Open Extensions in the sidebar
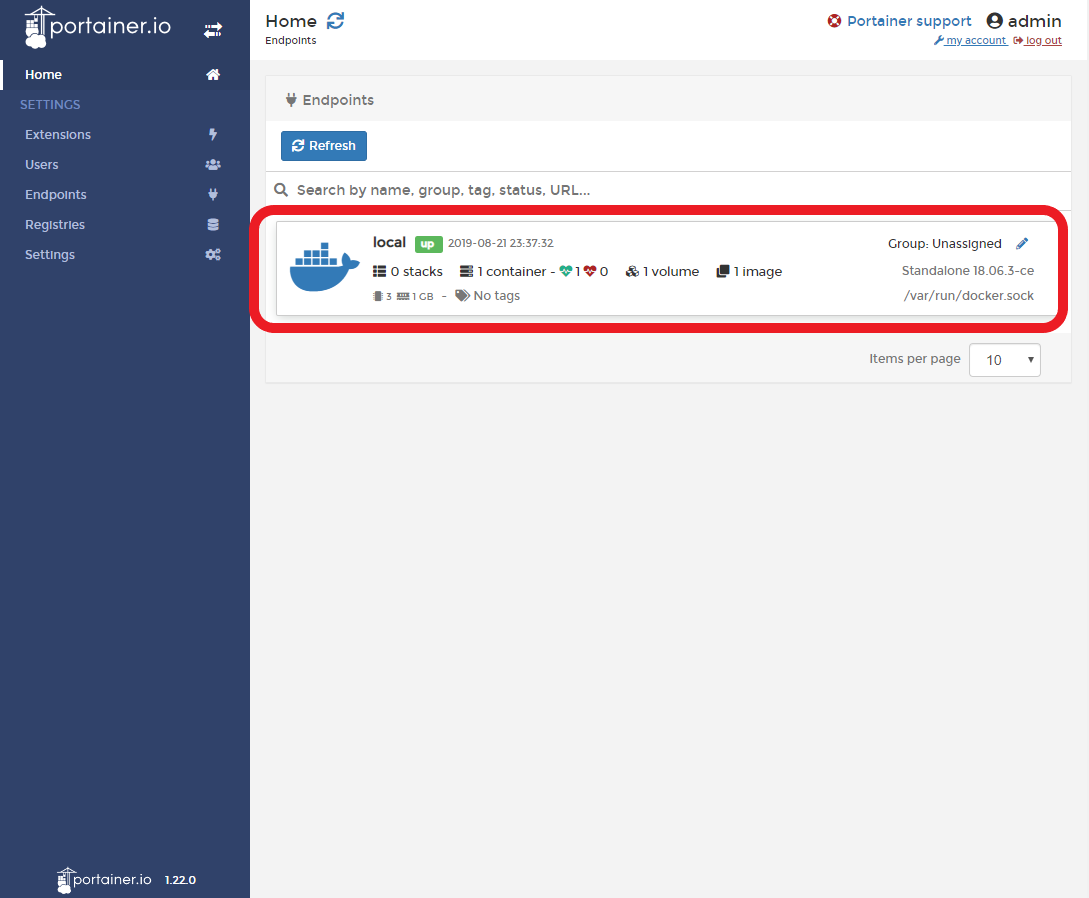 point(125,135)
